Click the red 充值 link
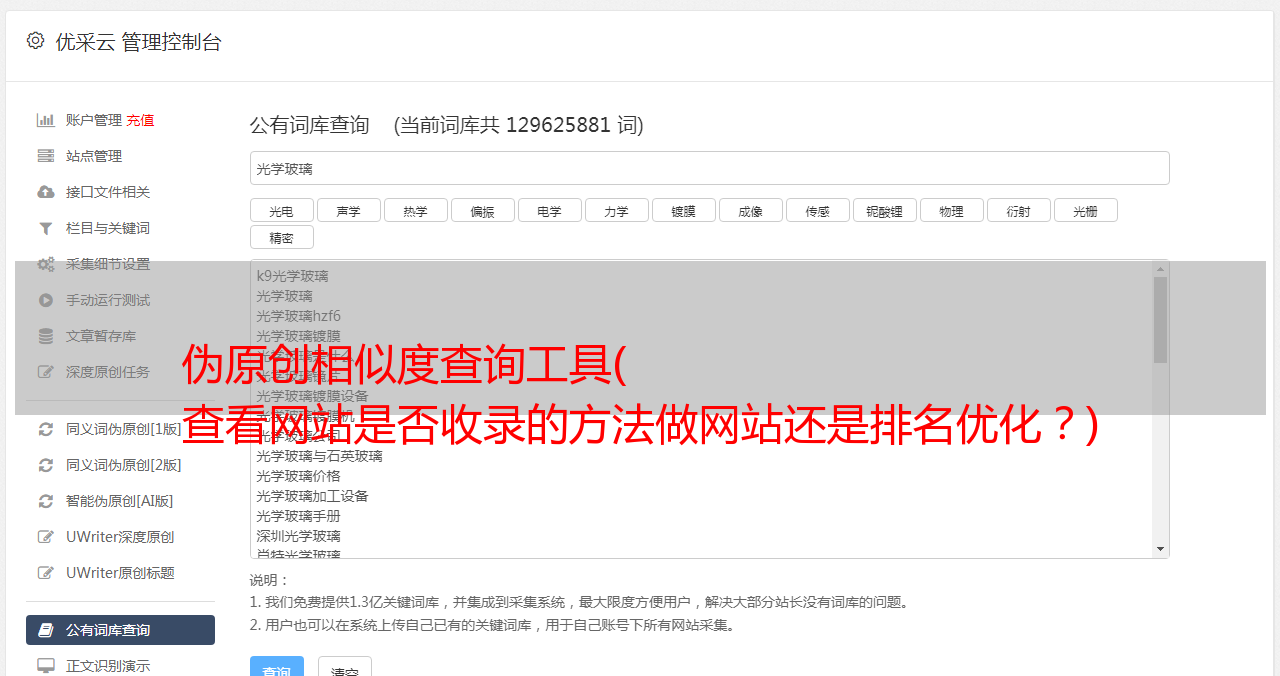Image resolution: width=1280 pixels, height=676 pixels. click(x=140, y=120)
